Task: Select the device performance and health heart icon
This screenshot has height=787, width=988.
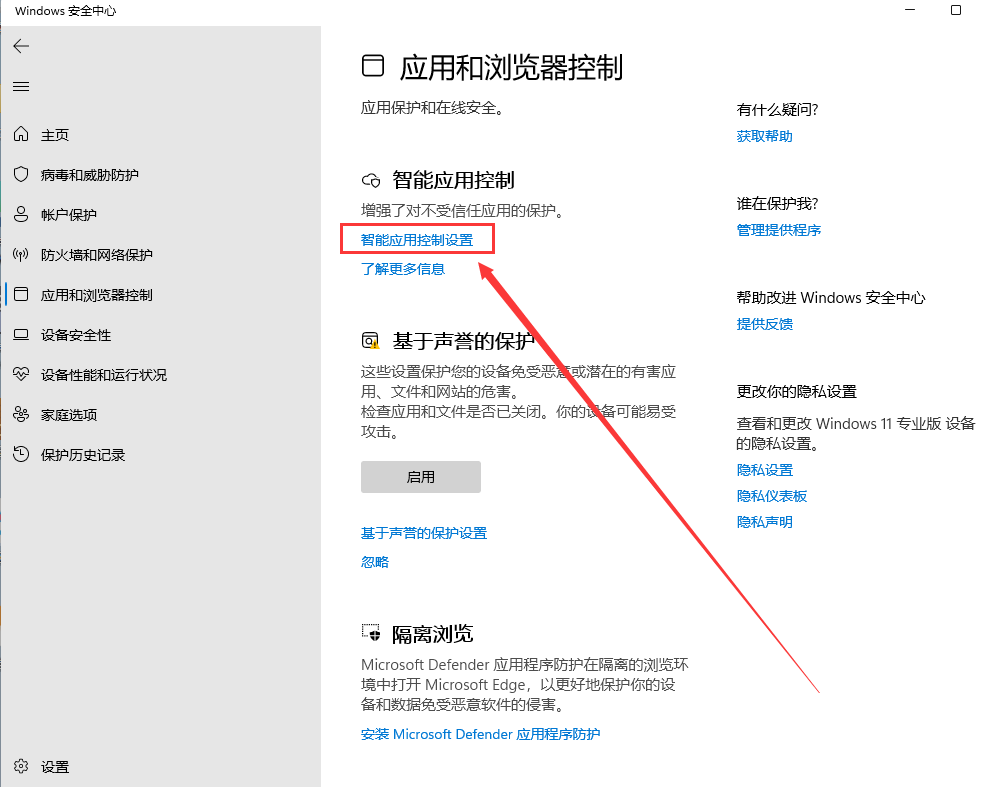Action: click(21, 375)
